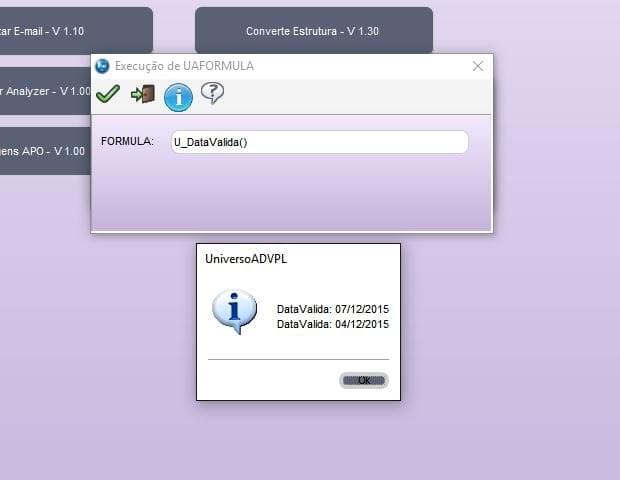The image size is (620, 480).
Task: Click the Execução de UAFORMULA title text
Action: tap(184, 66)
